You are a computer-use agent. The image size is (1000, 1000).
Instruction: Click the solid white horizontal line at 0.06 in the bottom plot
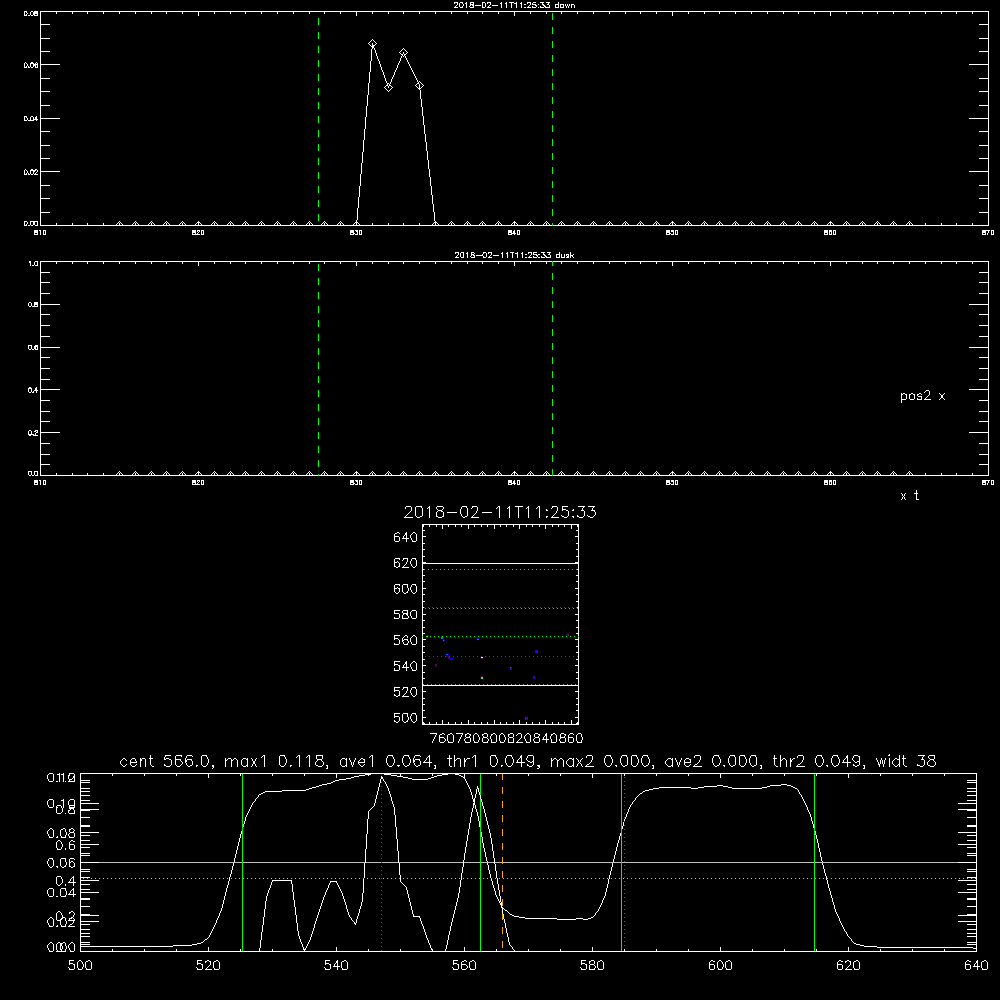(528, 862)
